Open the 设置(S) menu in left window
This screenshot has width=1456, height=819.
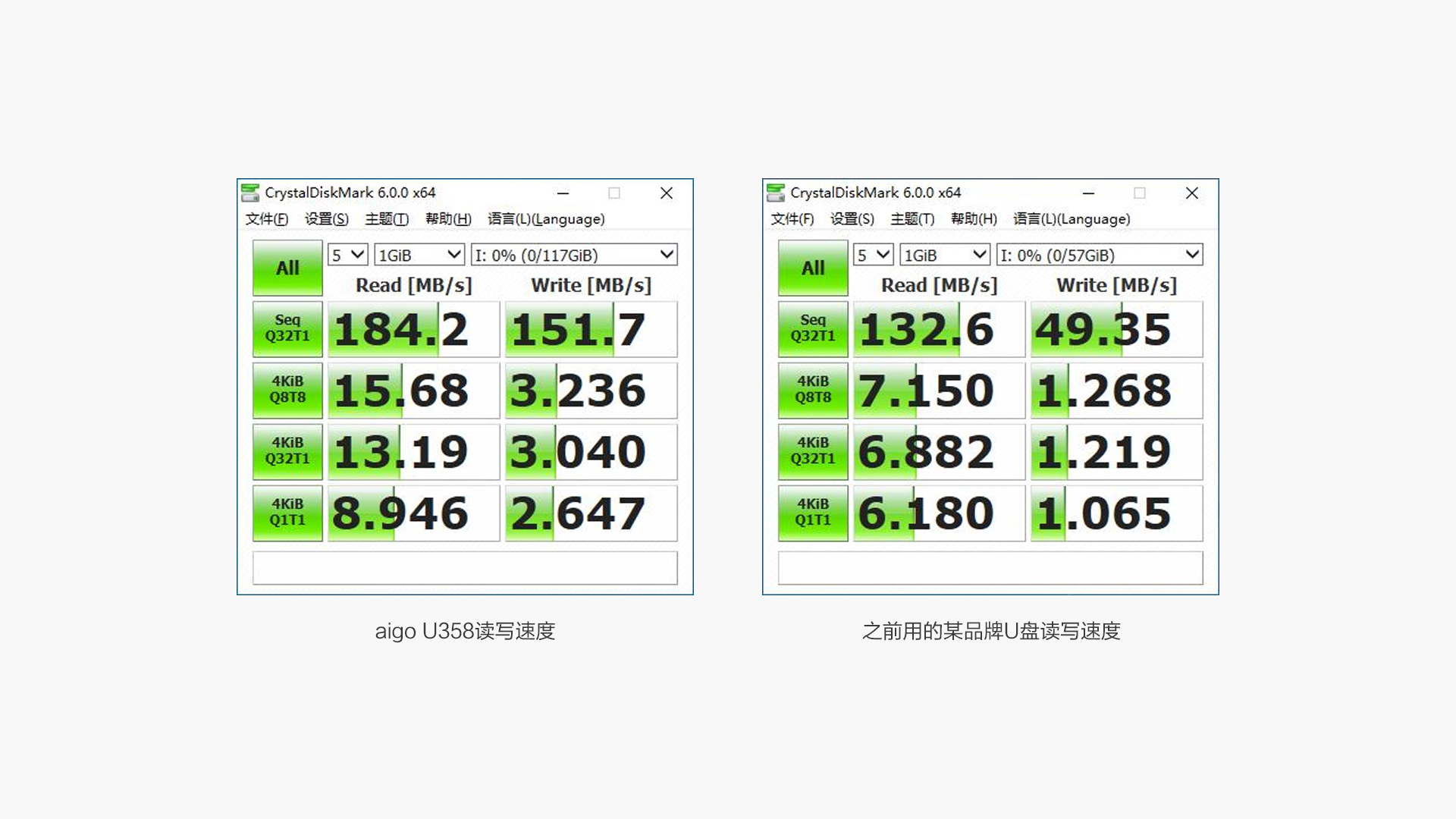(326, 218)
